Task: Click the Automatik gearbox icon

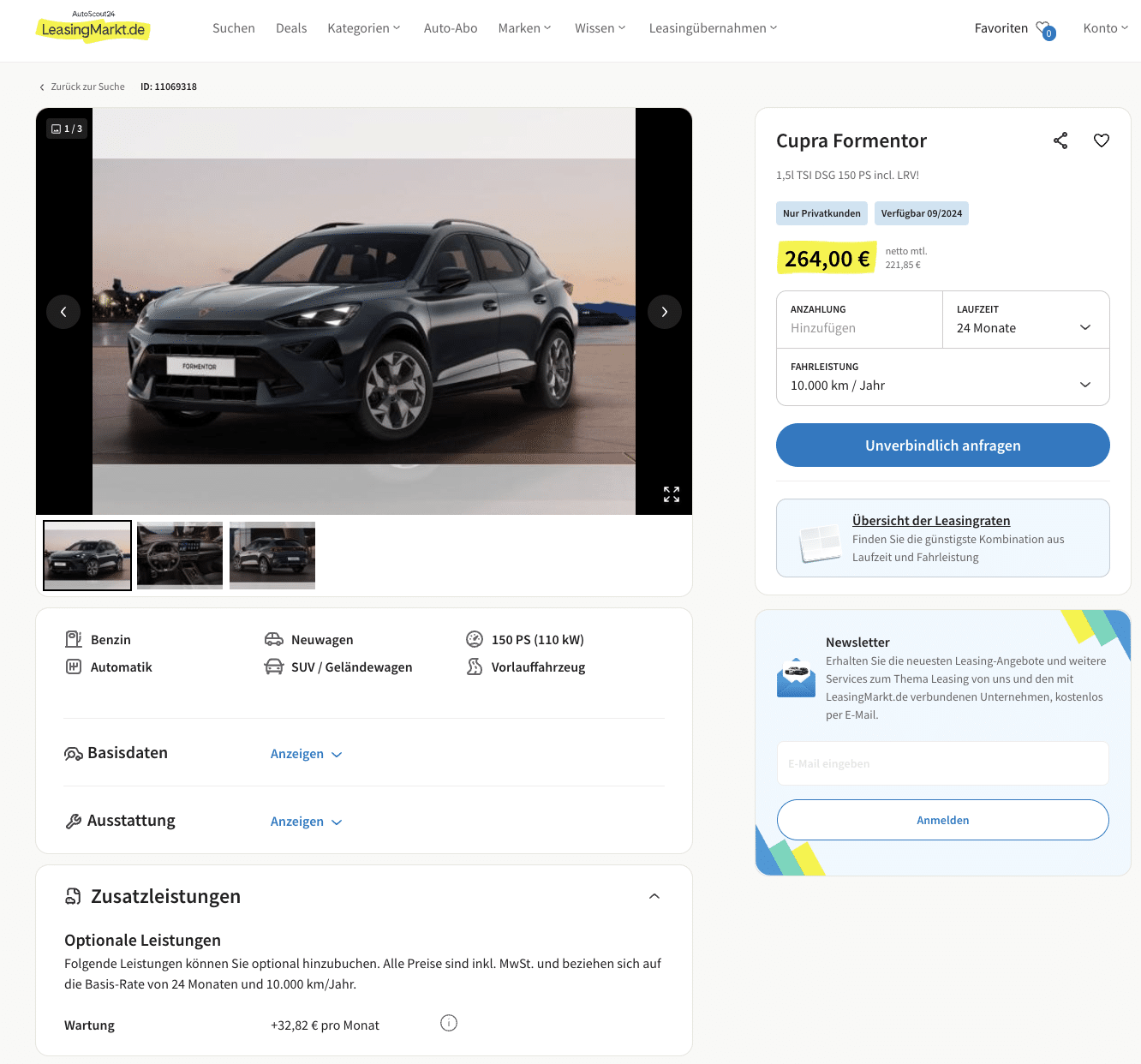Action: (74, 666)
